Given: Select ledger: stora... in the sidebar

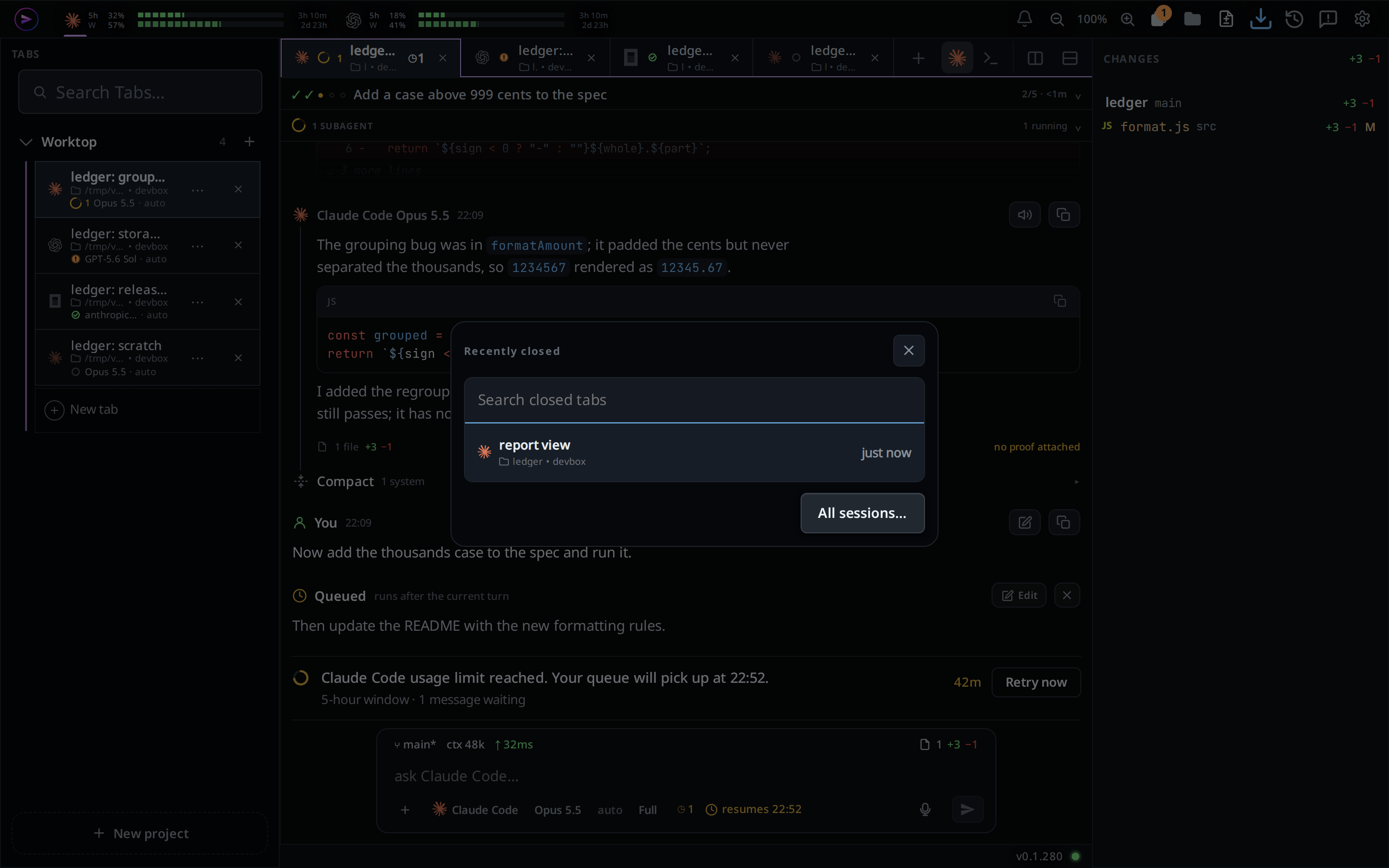Looking at the screenshot, I should click(148, 246).
